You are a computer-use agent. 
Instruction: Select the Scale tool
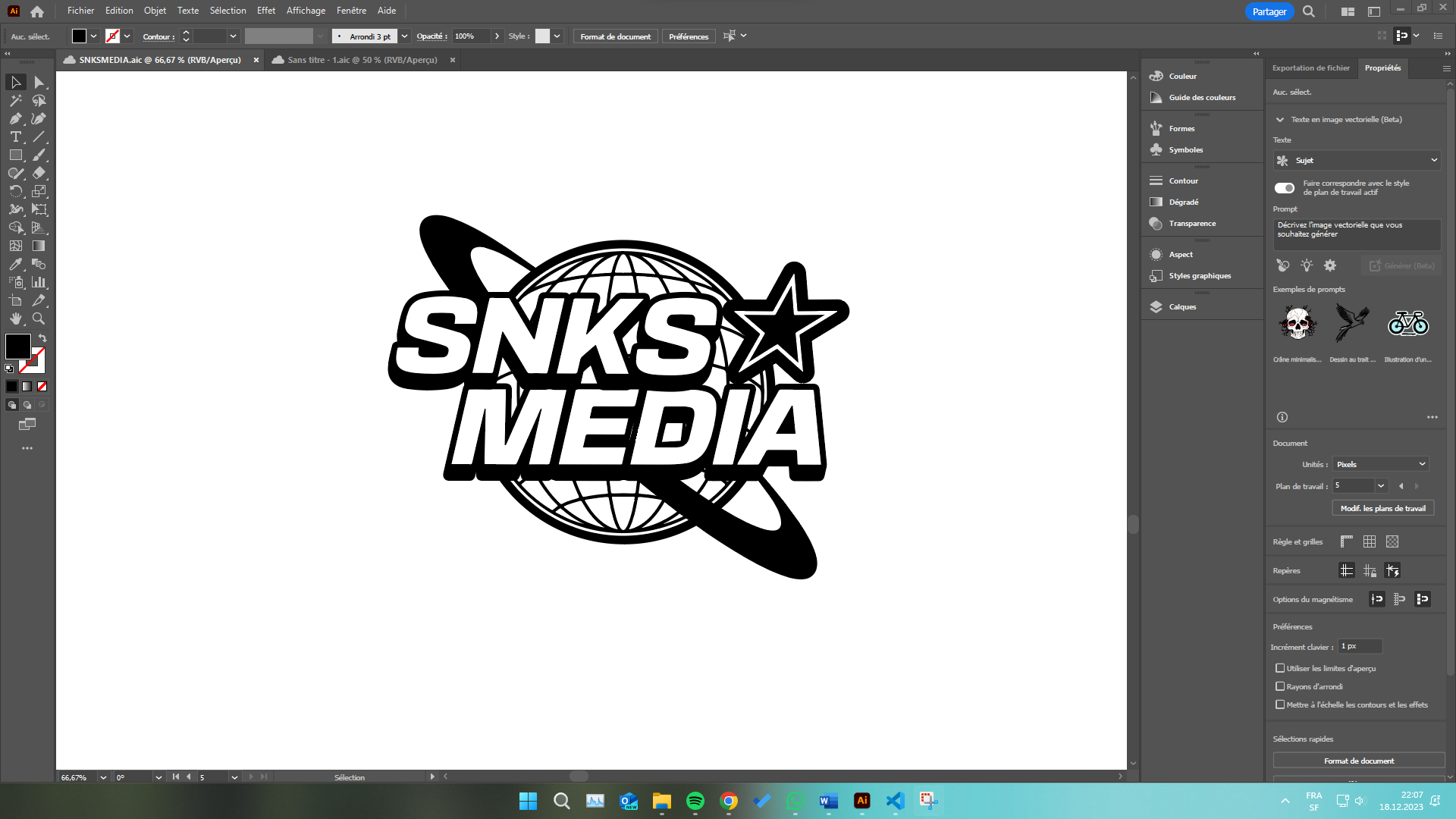pos(39,191)
